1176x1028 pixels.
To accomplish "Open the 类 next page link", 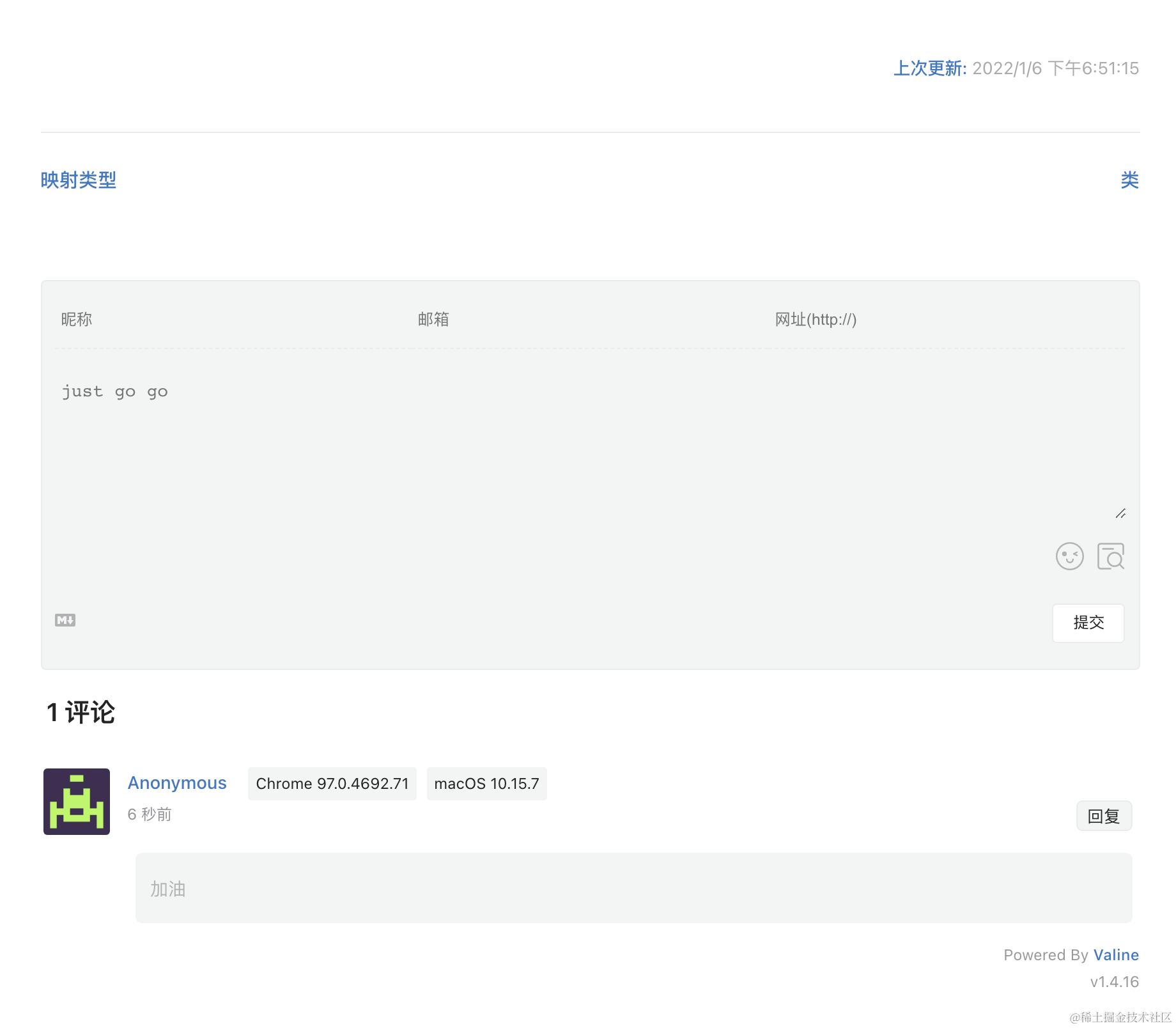I will pos(1130,180).
